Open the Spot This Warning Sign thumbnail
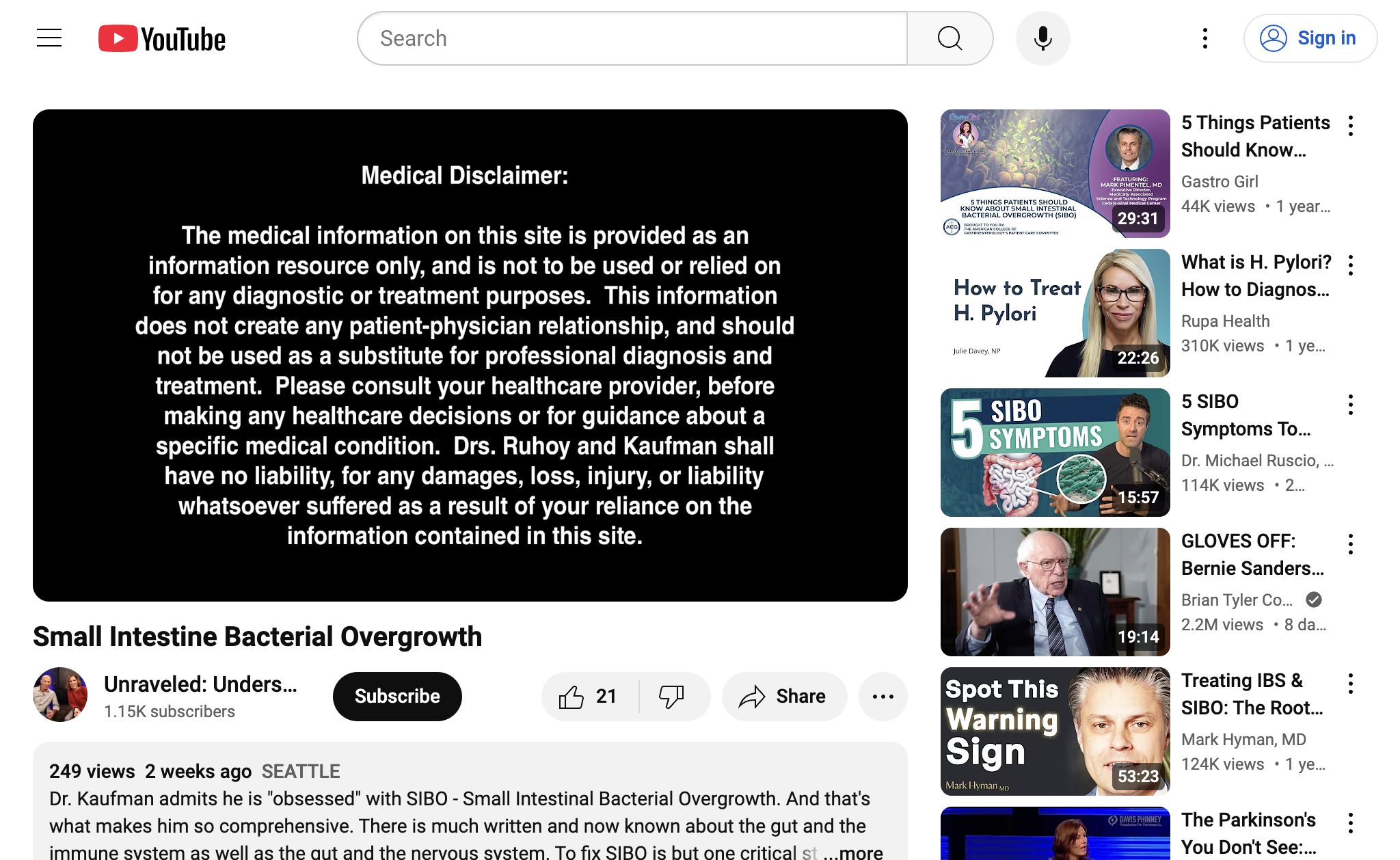This screenshot has width=1400, height=860. [x=1055, y=731]
